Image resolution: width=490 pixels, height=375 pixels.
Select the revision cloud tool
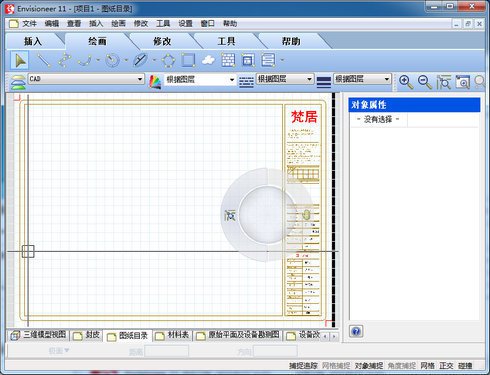click(208, 60)
